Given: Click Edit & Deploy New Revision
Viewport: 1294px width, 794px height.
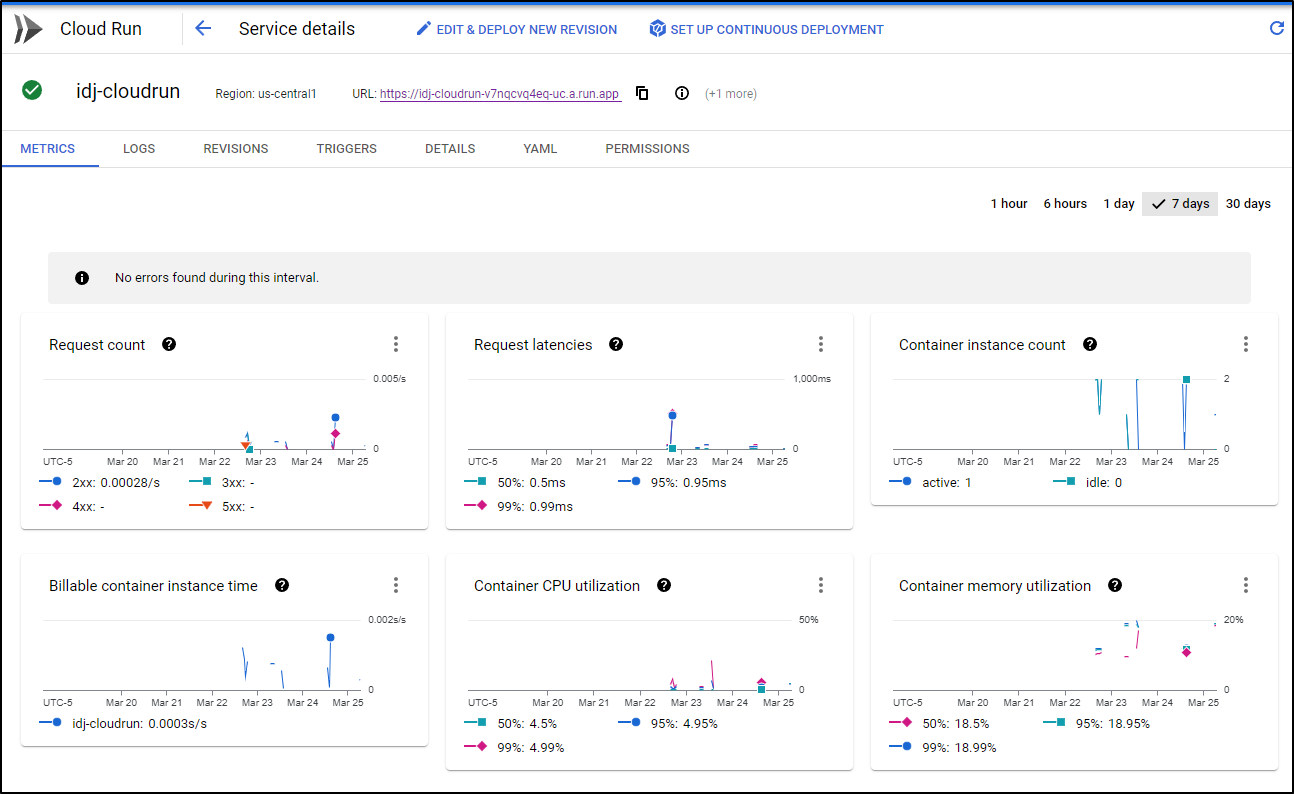Looking at the screenshot, I should click(x=517, y=29).
